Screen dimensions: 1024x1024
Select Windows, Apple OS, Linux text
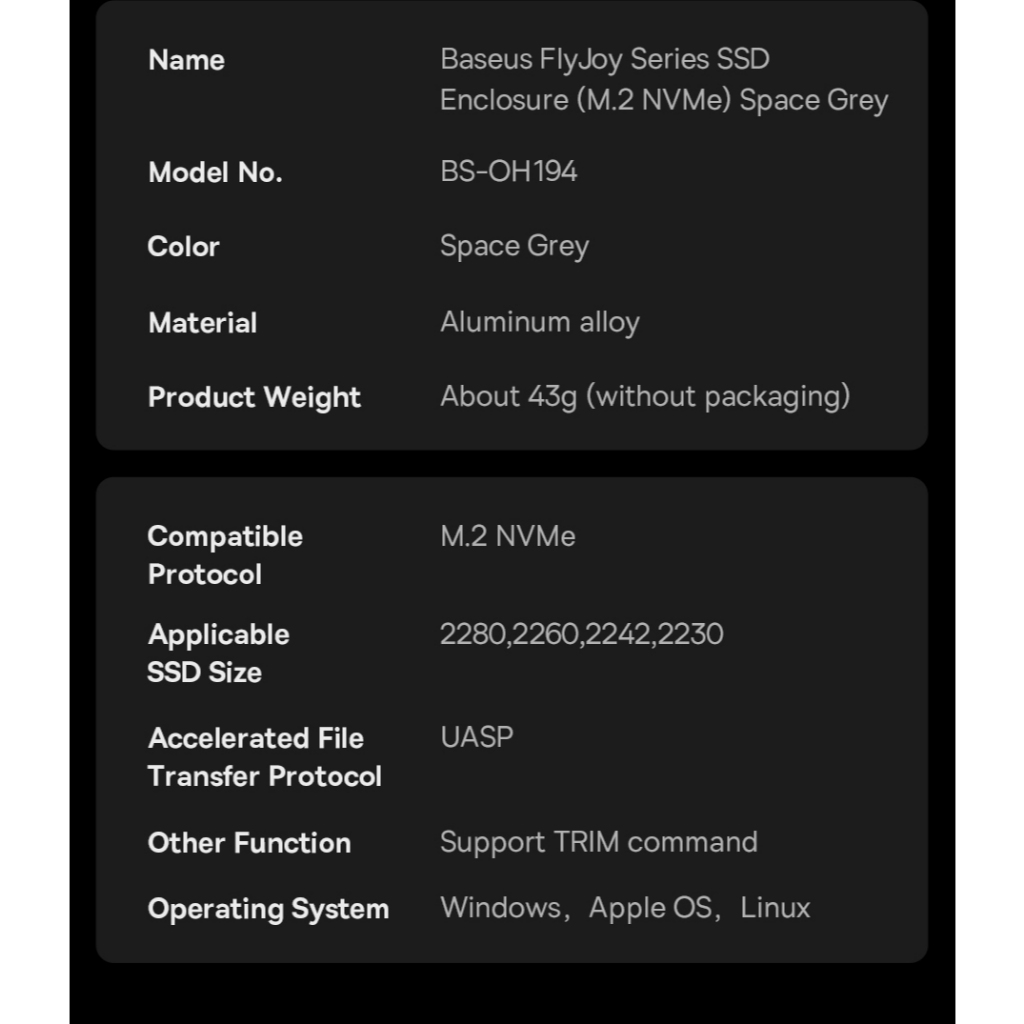626,908
